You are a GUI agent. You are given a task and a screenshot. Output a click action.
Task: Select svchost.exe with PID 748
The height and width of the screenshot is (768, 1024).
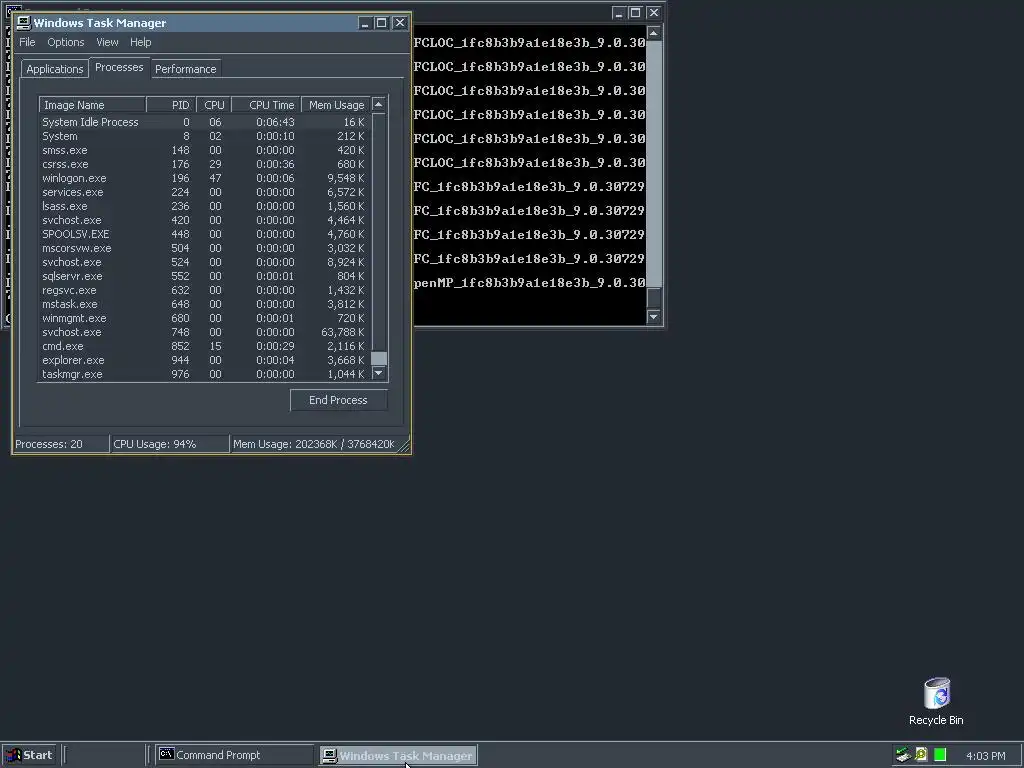204,332
